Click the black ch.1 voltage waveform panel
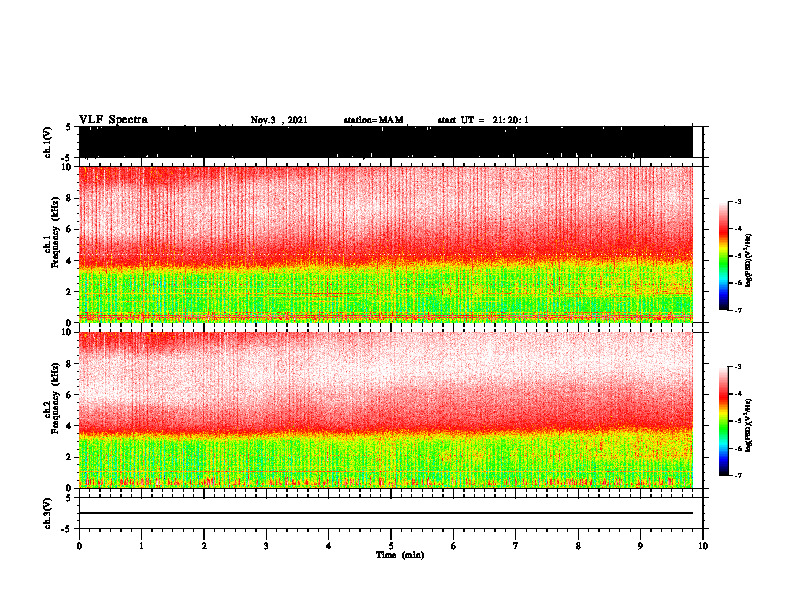This screenshot has height=612, width=792. pyautogui.click(x=385, y=142)
